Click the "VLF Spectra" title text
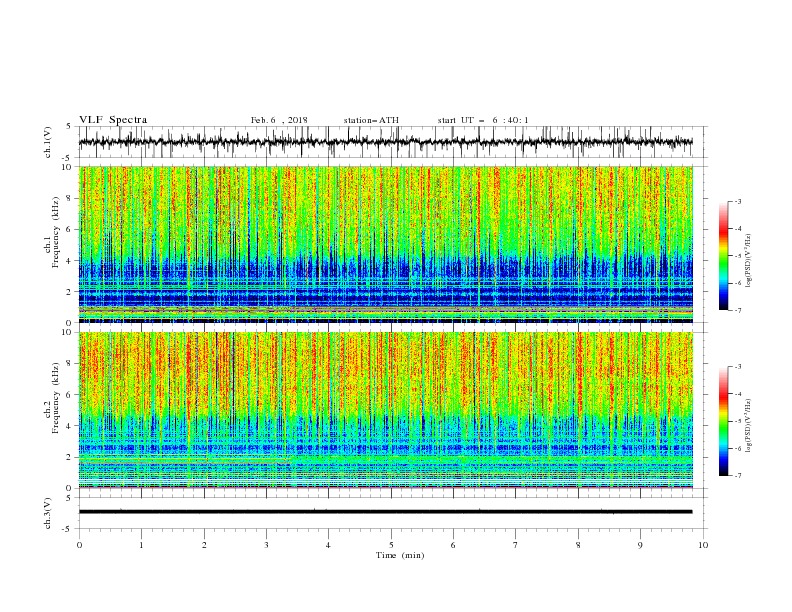Image resolution: width=792 pixels, height=612 pixels. click(113, 120)
